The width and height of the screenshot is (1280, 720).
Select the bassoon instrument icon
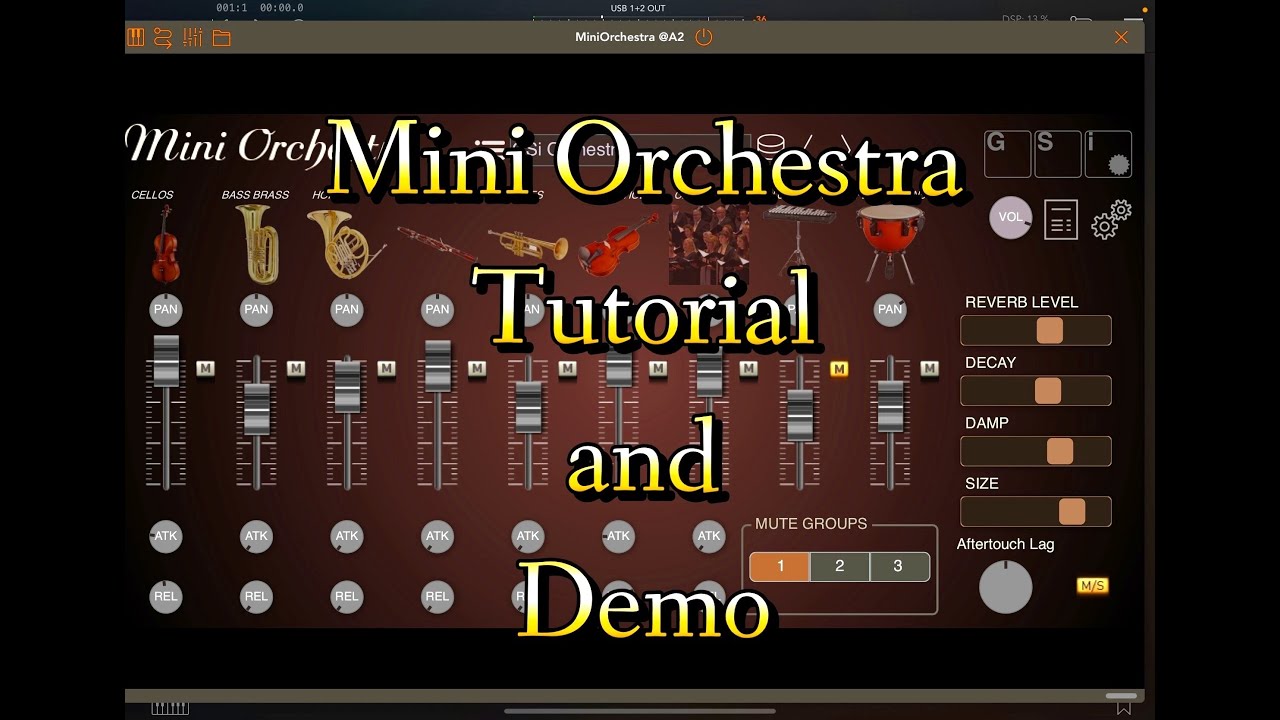point(437,244)
